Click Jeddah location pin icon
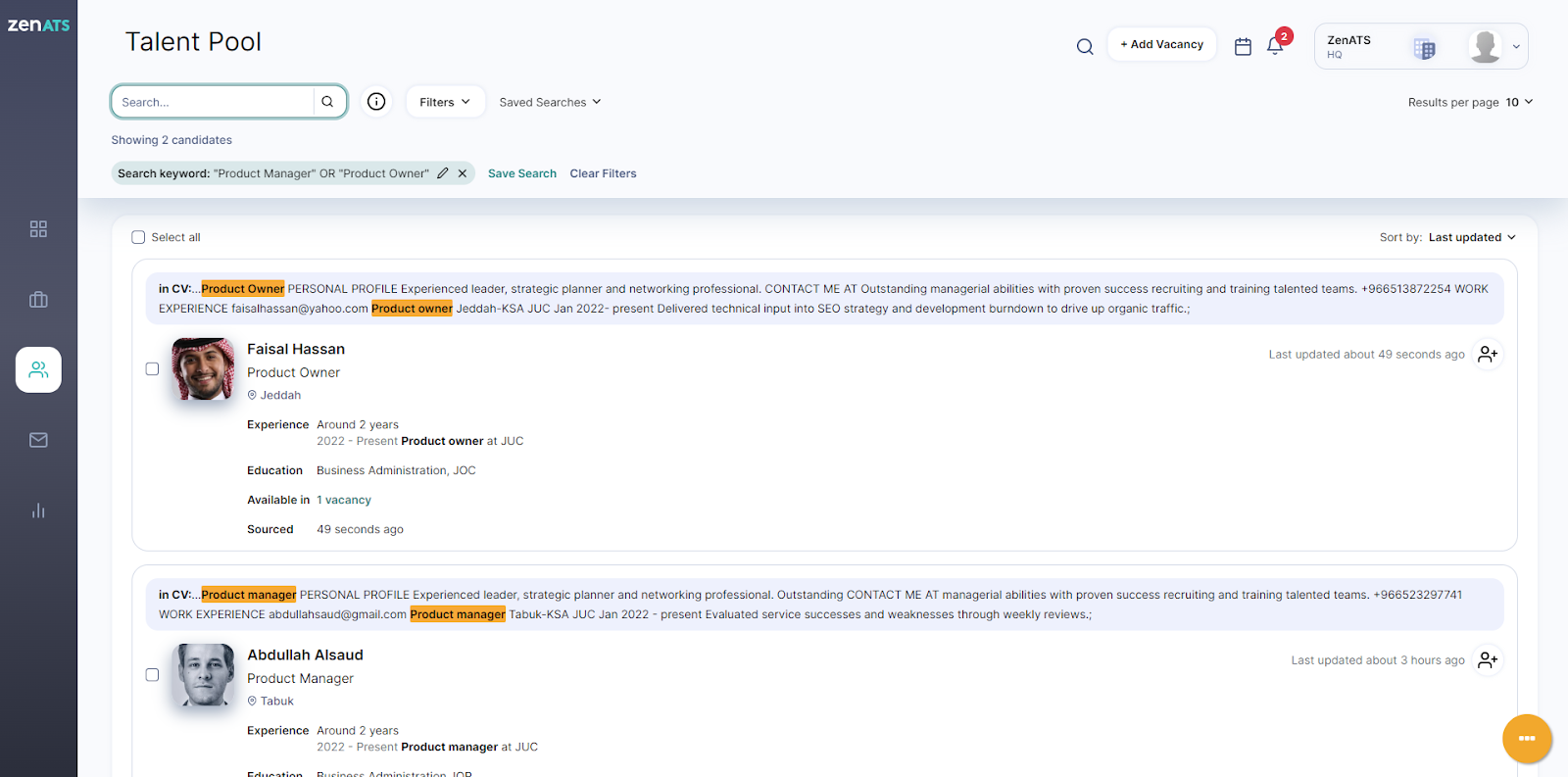Viewport: 1568px width, 777px height. click(252, 395)
